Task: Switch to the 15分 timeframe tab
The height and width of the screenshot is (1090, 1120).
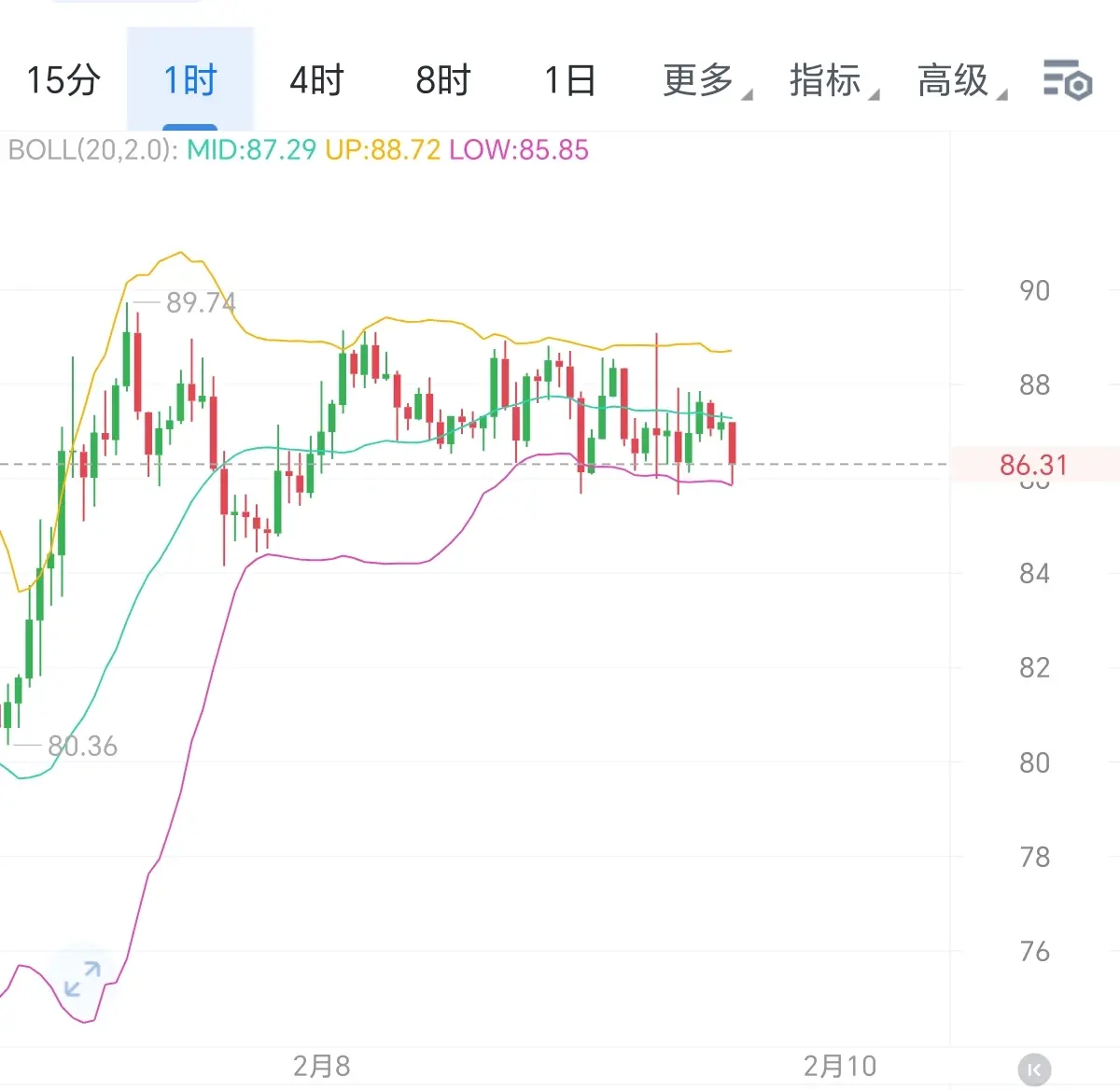Action: (x=63, y=80)
